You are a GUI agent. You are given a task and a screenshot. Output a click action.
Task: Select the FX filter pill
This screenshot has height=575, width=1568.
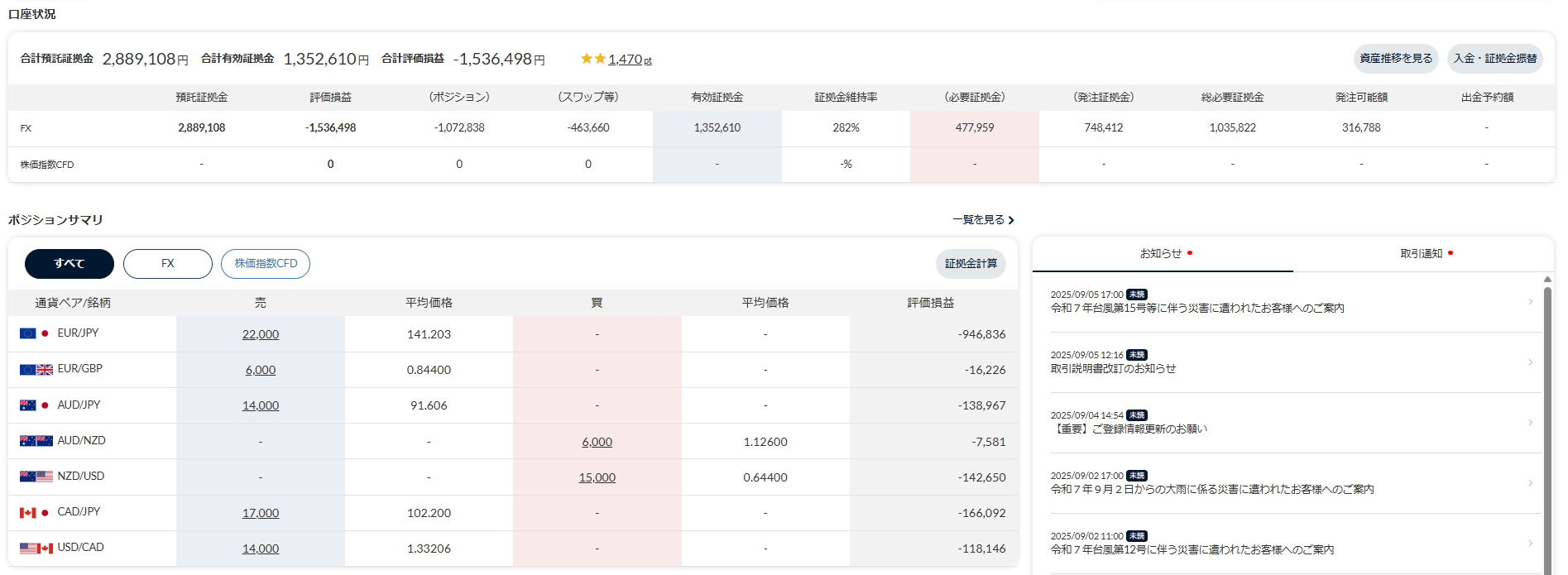[x=168, y=264]
